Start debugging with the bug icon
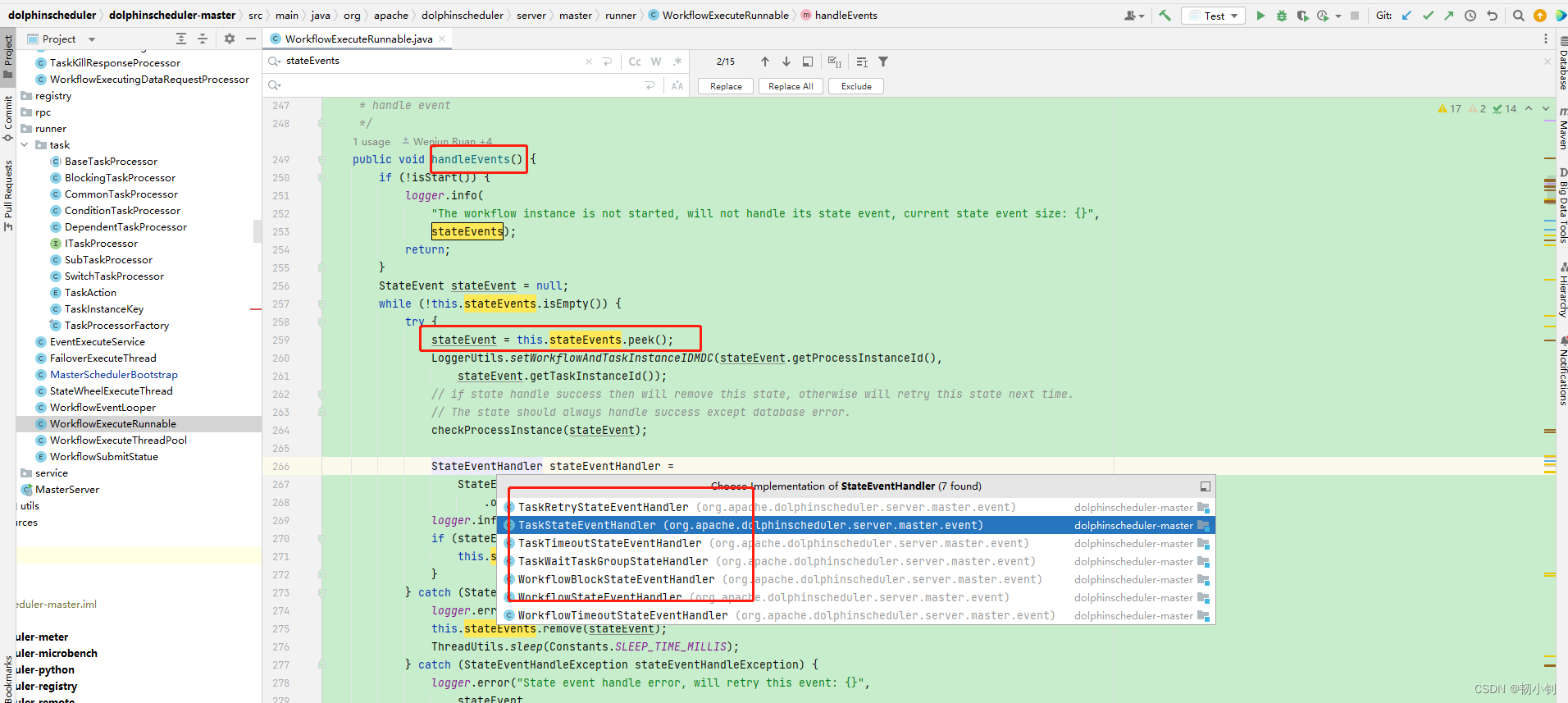This screenshot has width=1568, height=703. (1282, 16)
